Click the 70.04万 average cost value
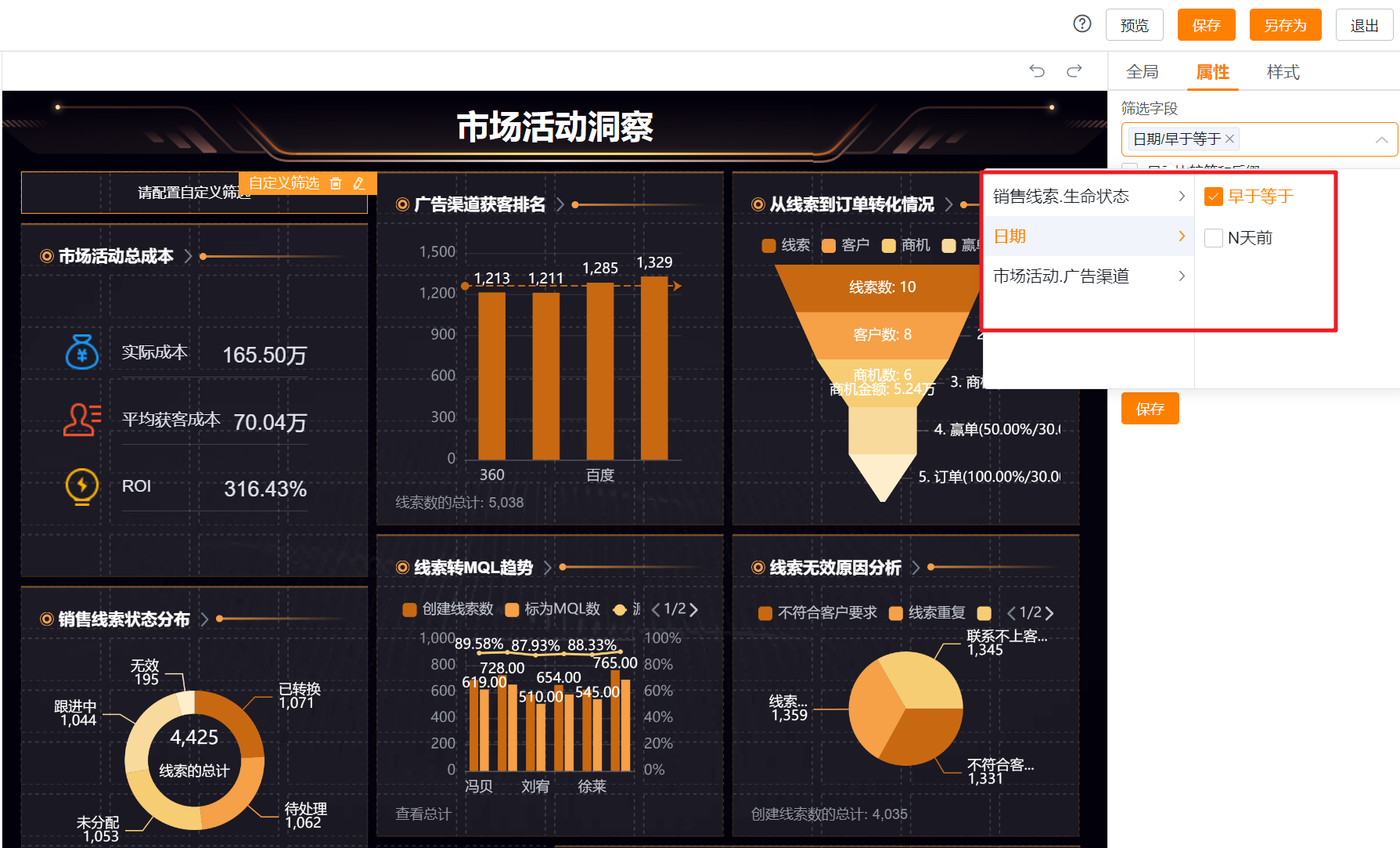The height and width of the screenshot is (848, 1400). (270, 423)
